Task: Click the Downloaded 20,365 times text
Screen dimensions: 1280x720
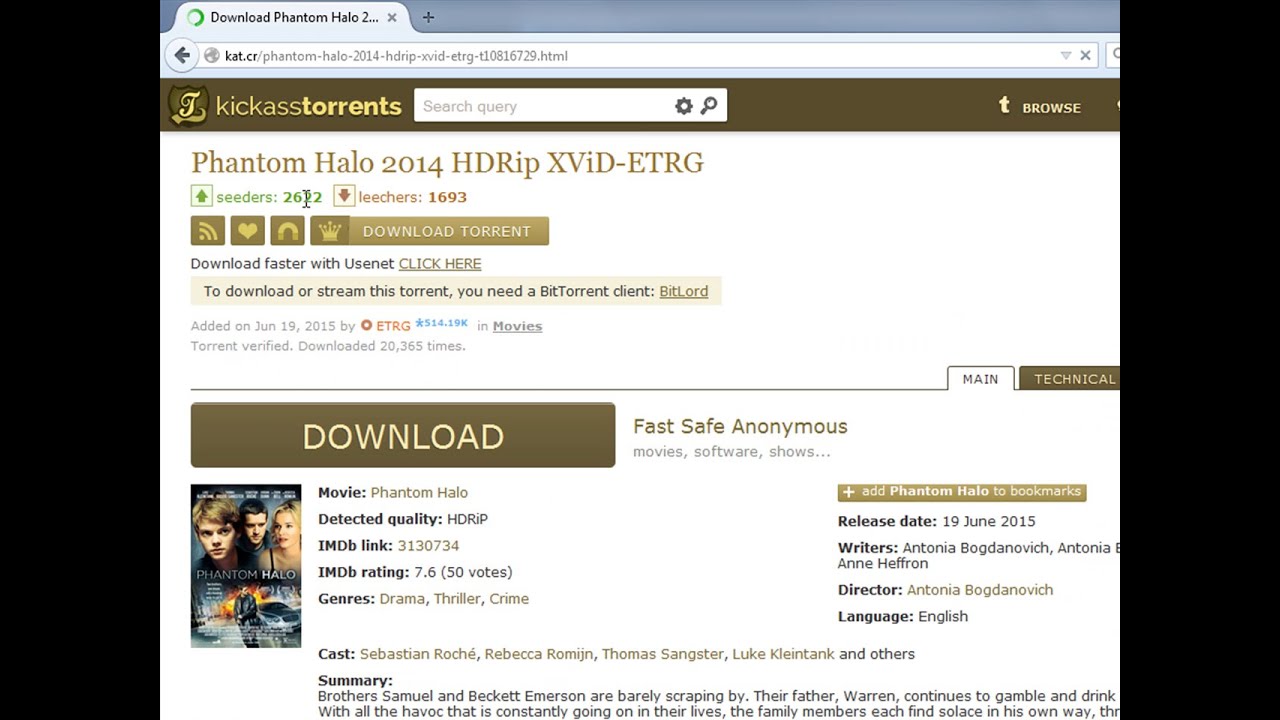Action: click(382, 346)
